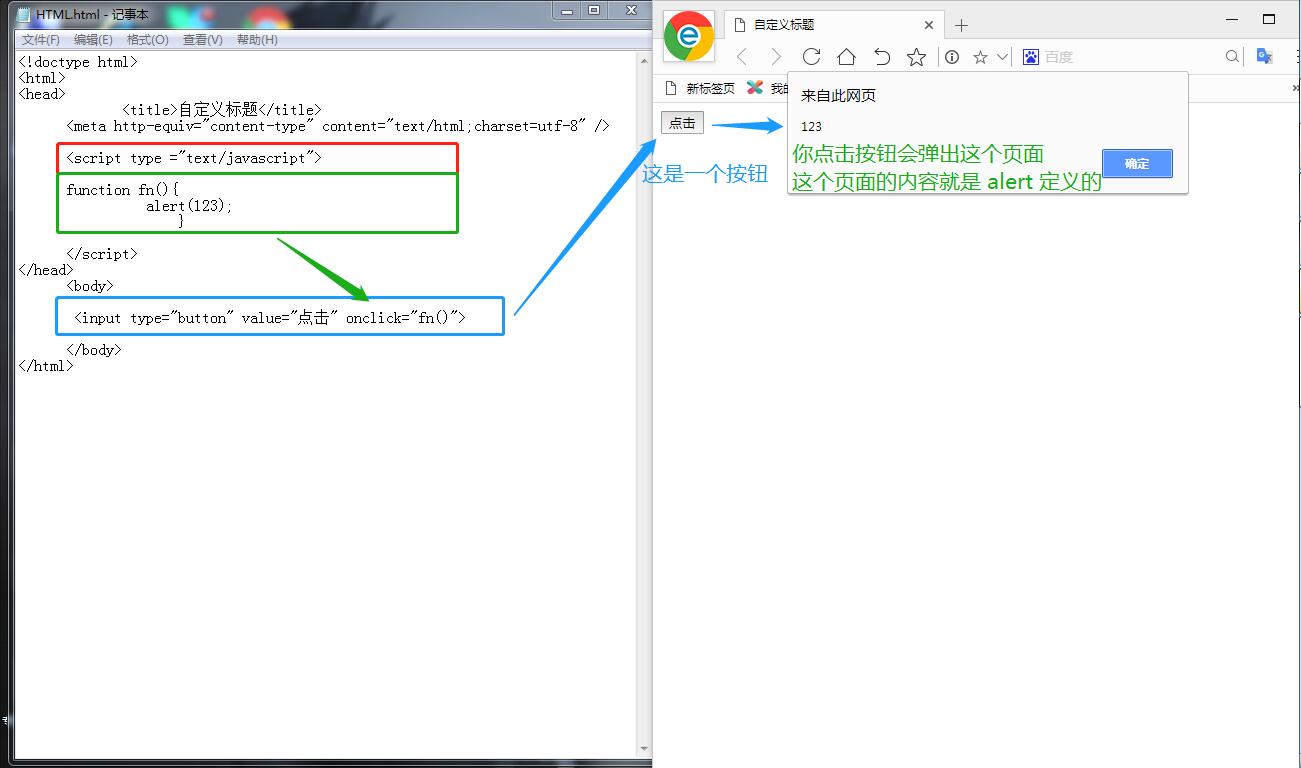The height and width of the screenshot is (768, 1301).
Task: Click the 确定 button in the alert dialog
Action: (x=1137, y=163)
